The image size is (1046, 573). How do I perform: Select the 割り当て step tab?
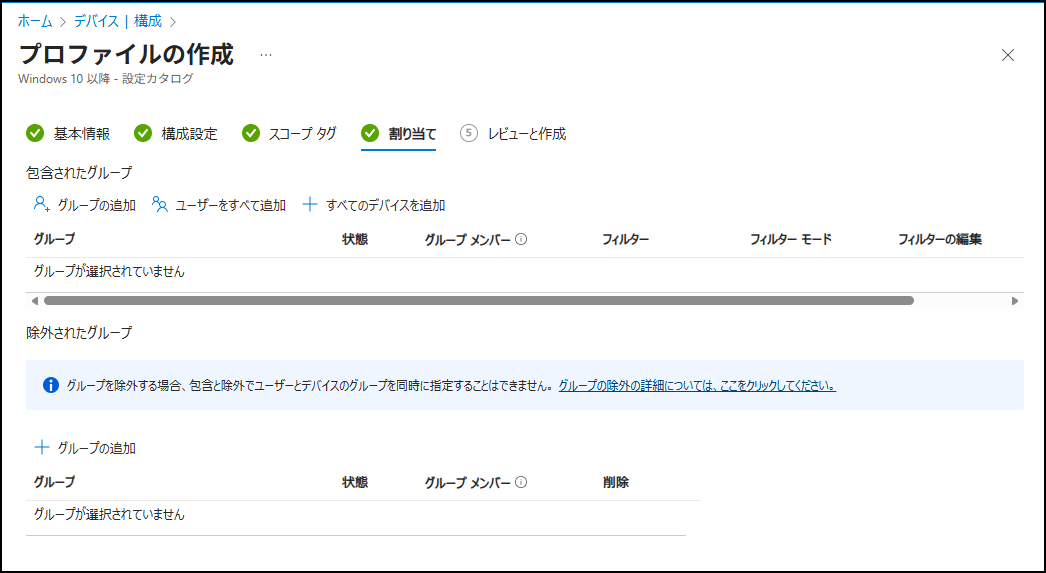click(399, 134)
